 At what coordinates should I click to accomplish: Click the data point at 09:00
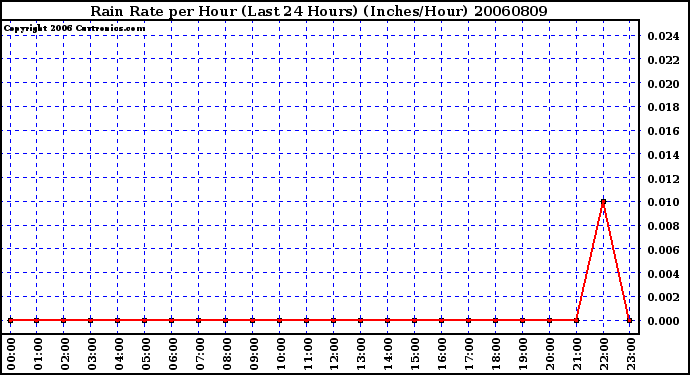[x=253, y=320]
